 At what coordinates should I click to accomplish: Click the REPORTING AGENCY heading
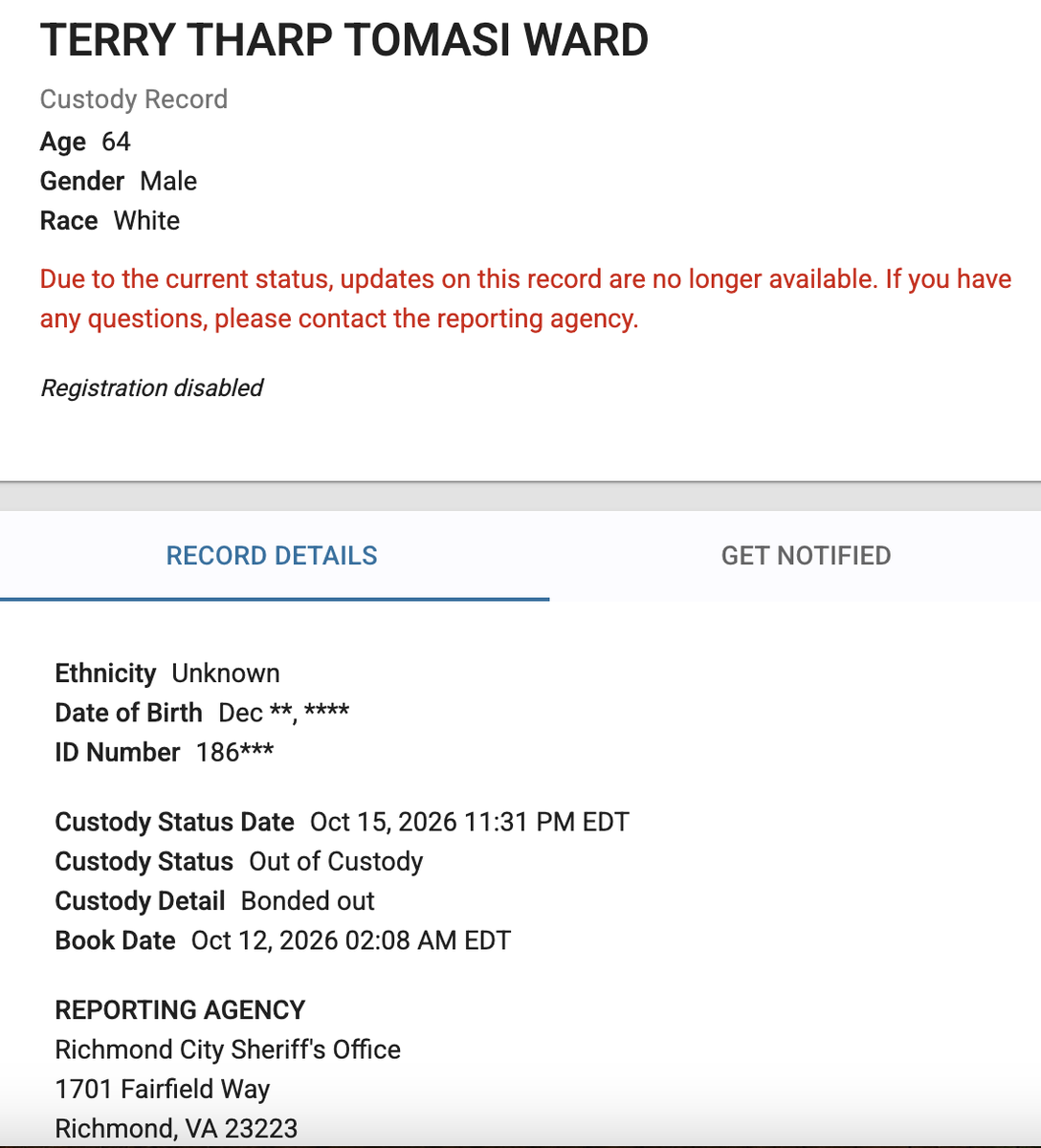point(180,1010)
